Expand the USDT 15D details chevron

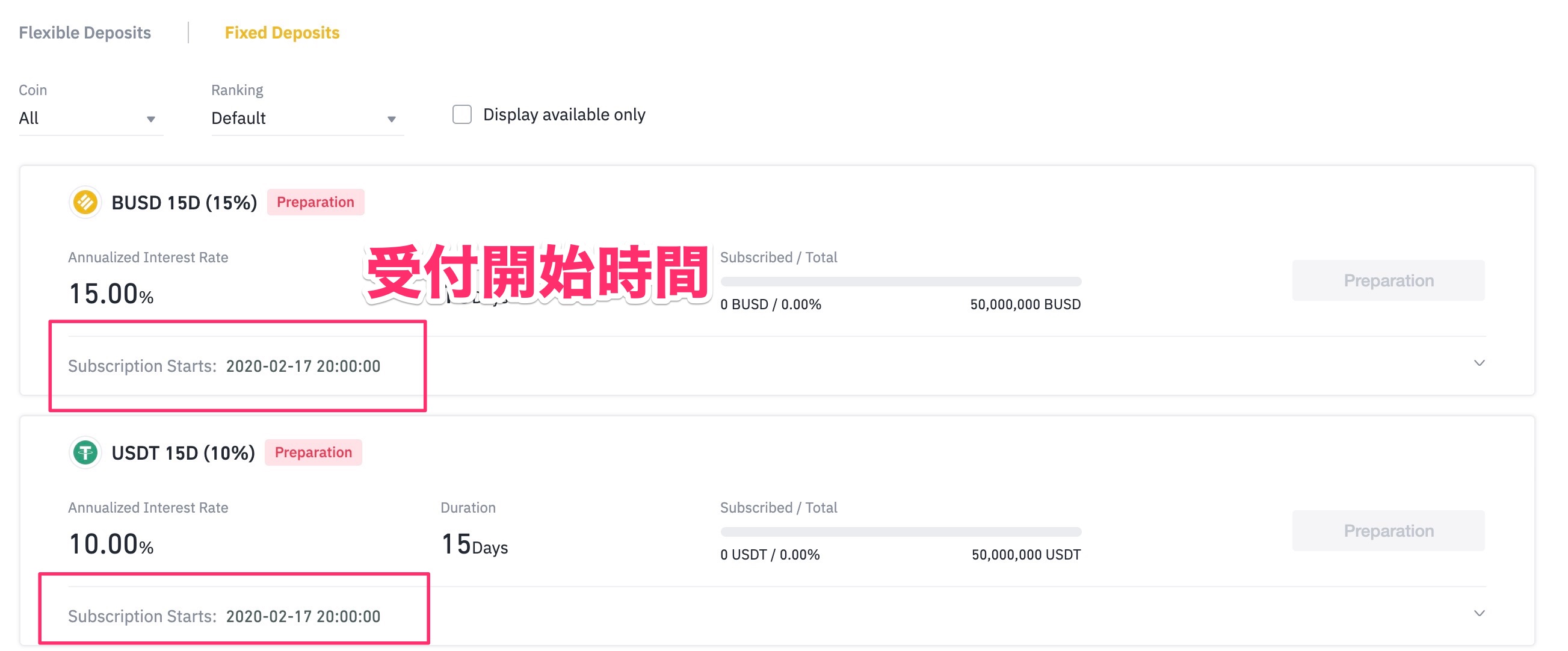click(1479, 613)
